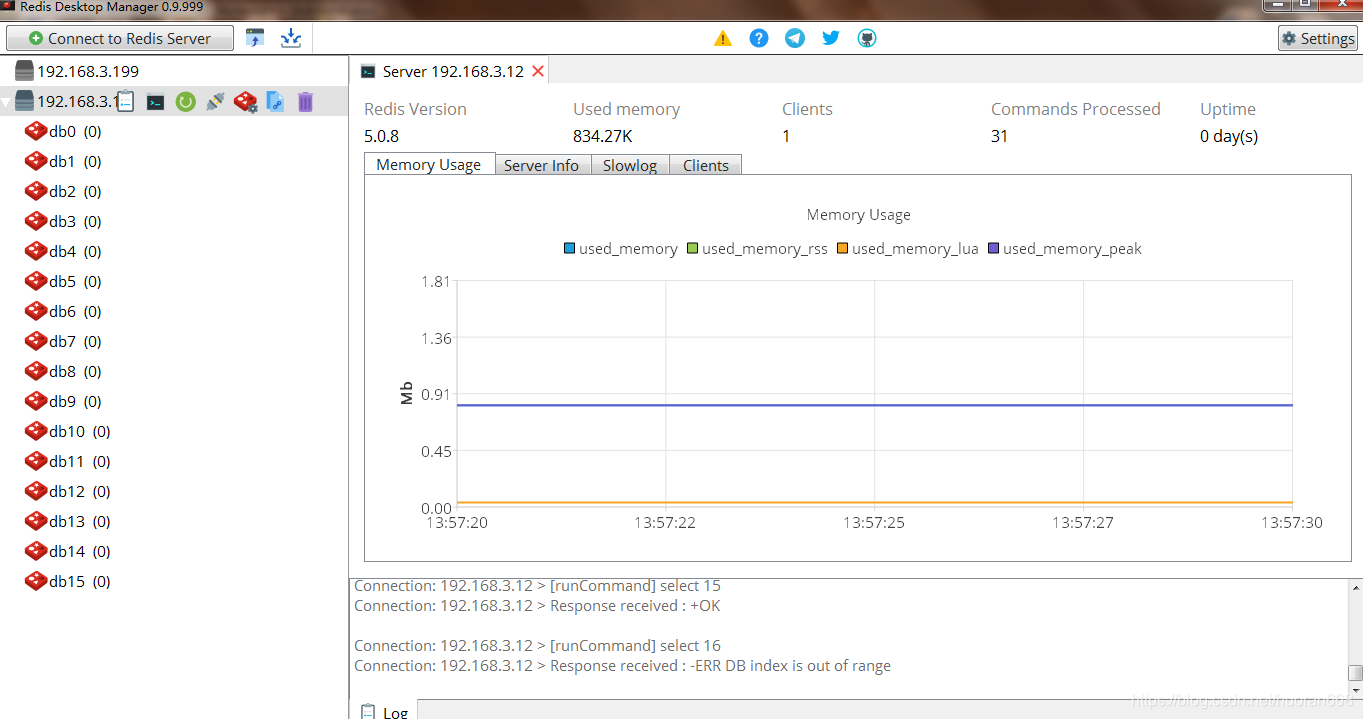Click the Log clipboard icon
Image resolution: width=1363 pixels, height=719 pixels.
click(x=368, y=711)
